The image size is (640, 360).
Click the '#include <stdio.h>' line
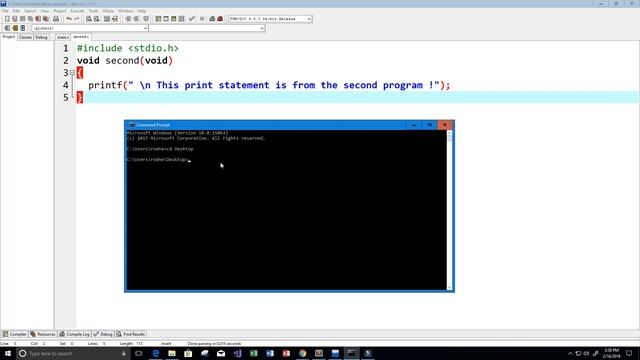128,48
